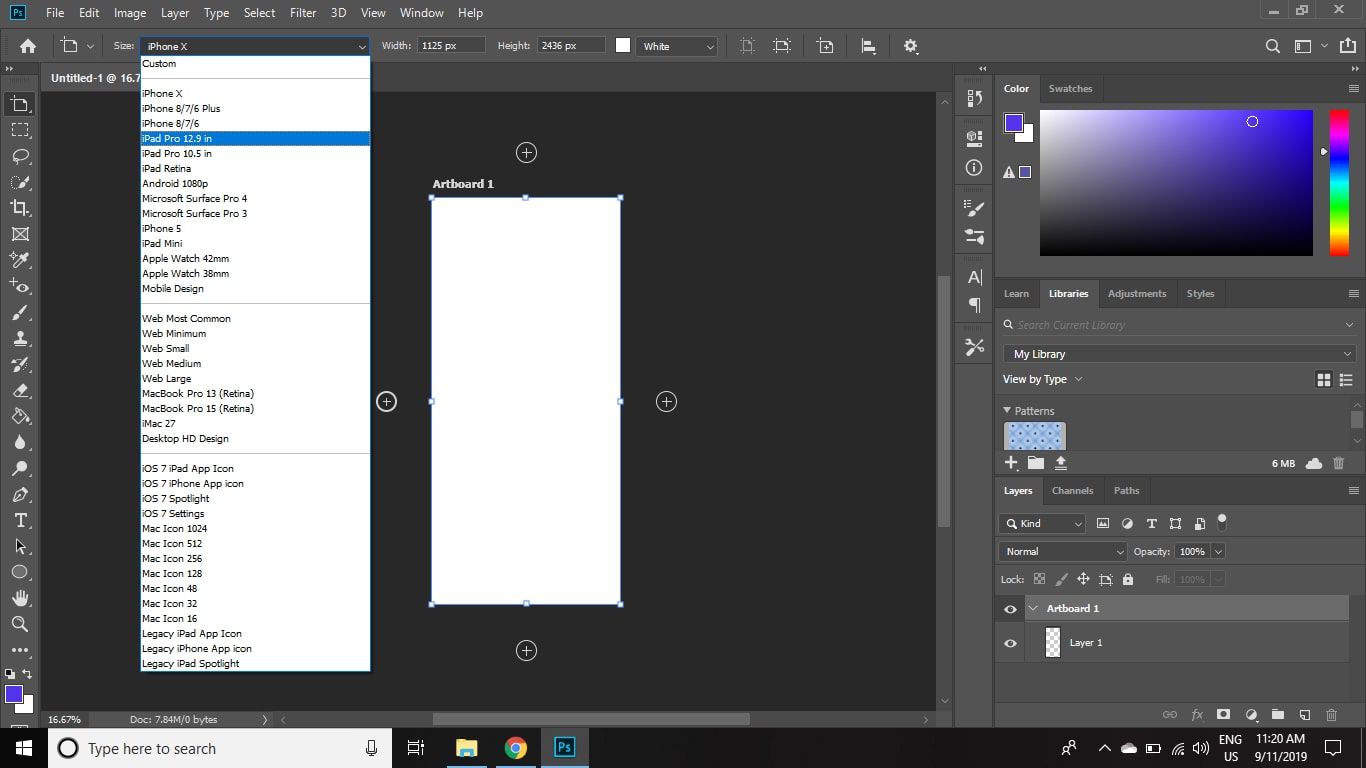Toggle filter for type layers

click(x=1151, y=523)
